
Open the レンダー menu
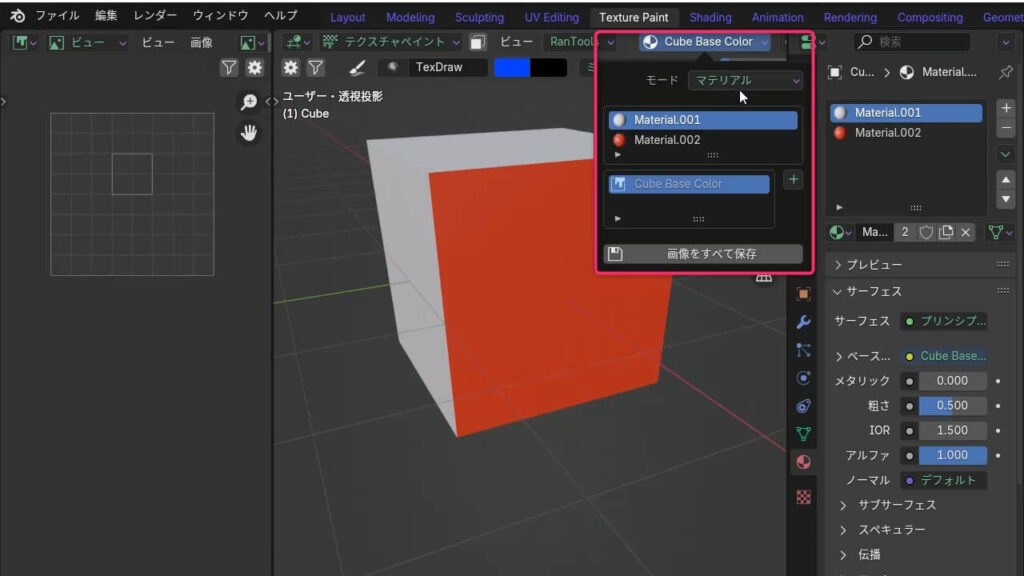(x=155, y=16)
